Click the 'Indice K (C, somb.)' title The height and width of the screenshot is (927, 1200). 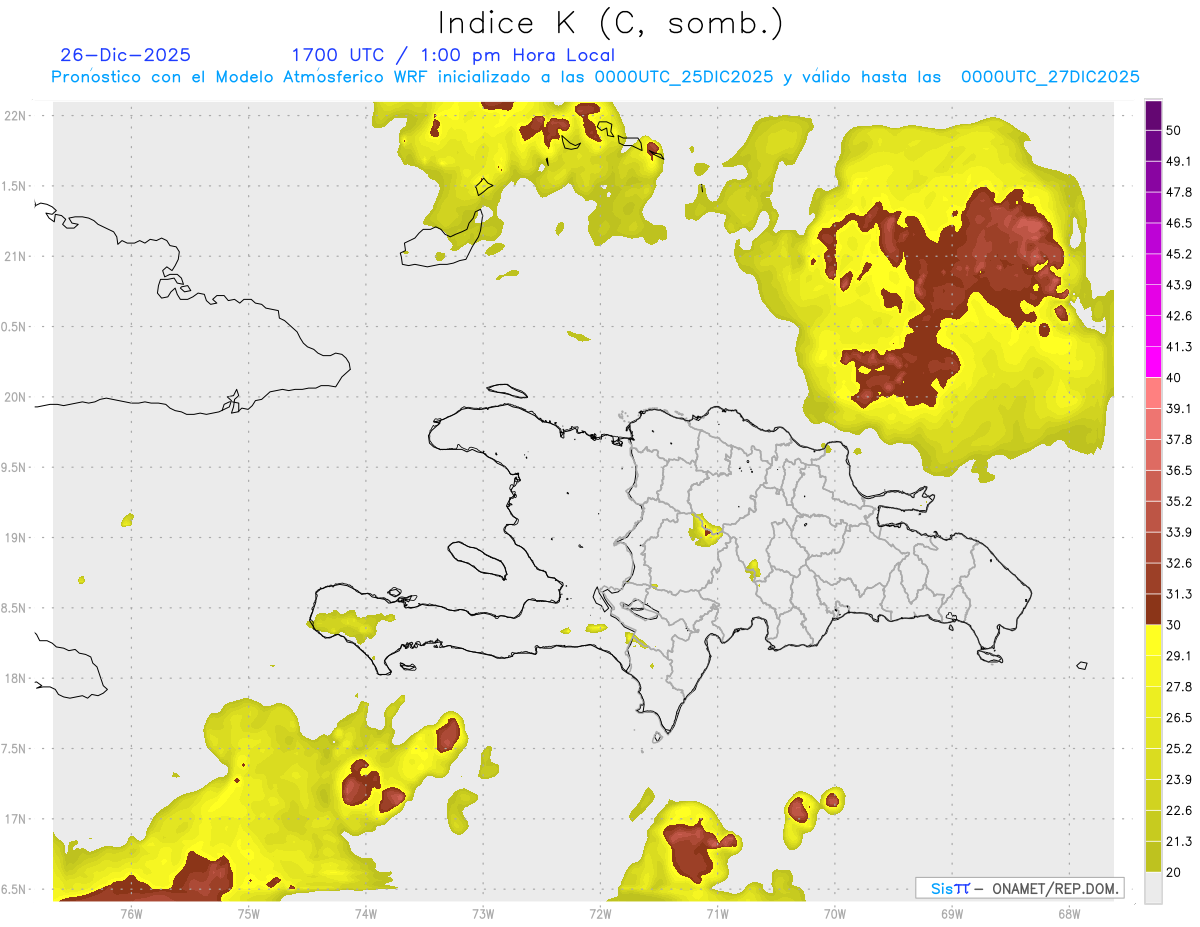tap(610, 23)
